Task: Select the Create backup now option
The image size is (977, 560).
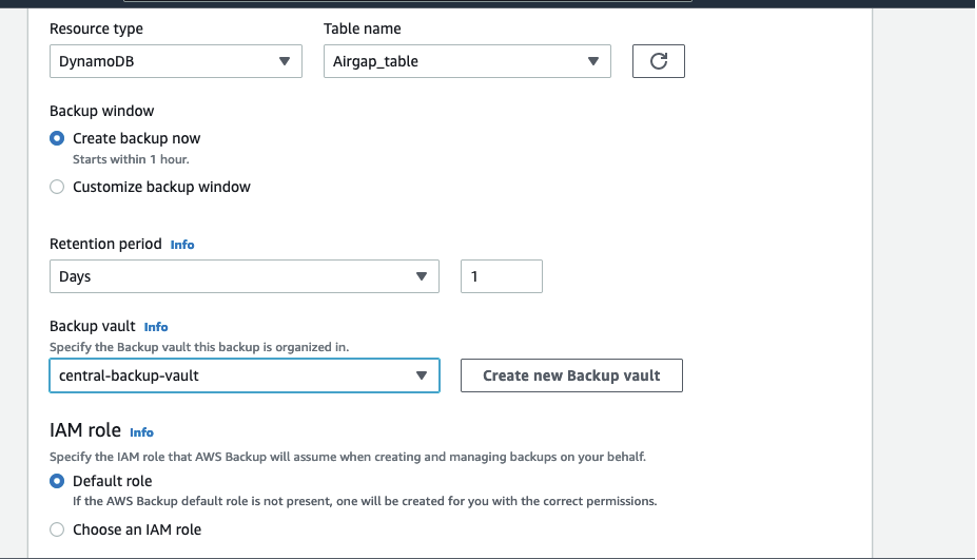Action: coord(57,138)
